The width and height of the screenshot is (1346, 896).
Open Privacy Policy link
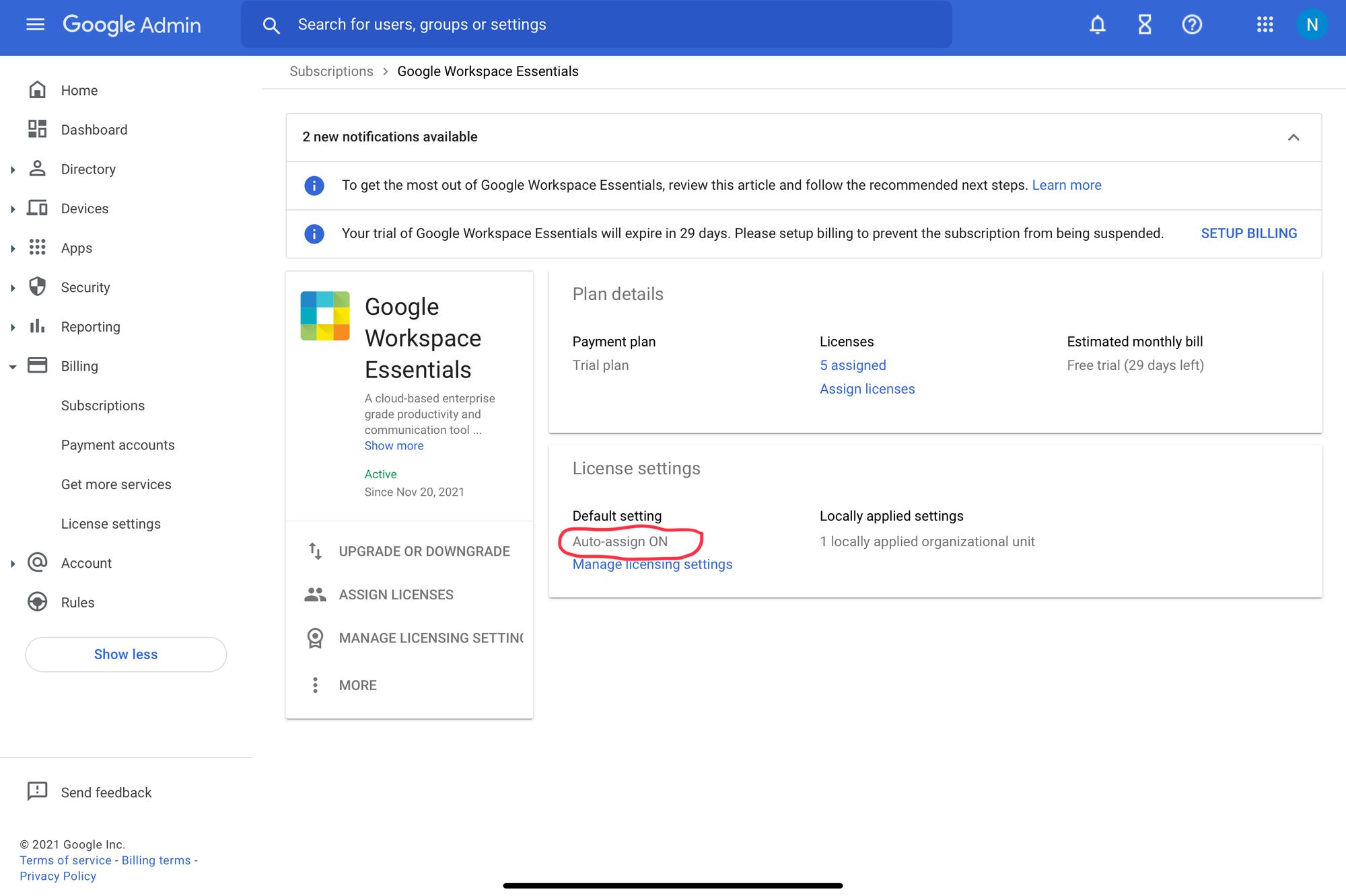58,876
